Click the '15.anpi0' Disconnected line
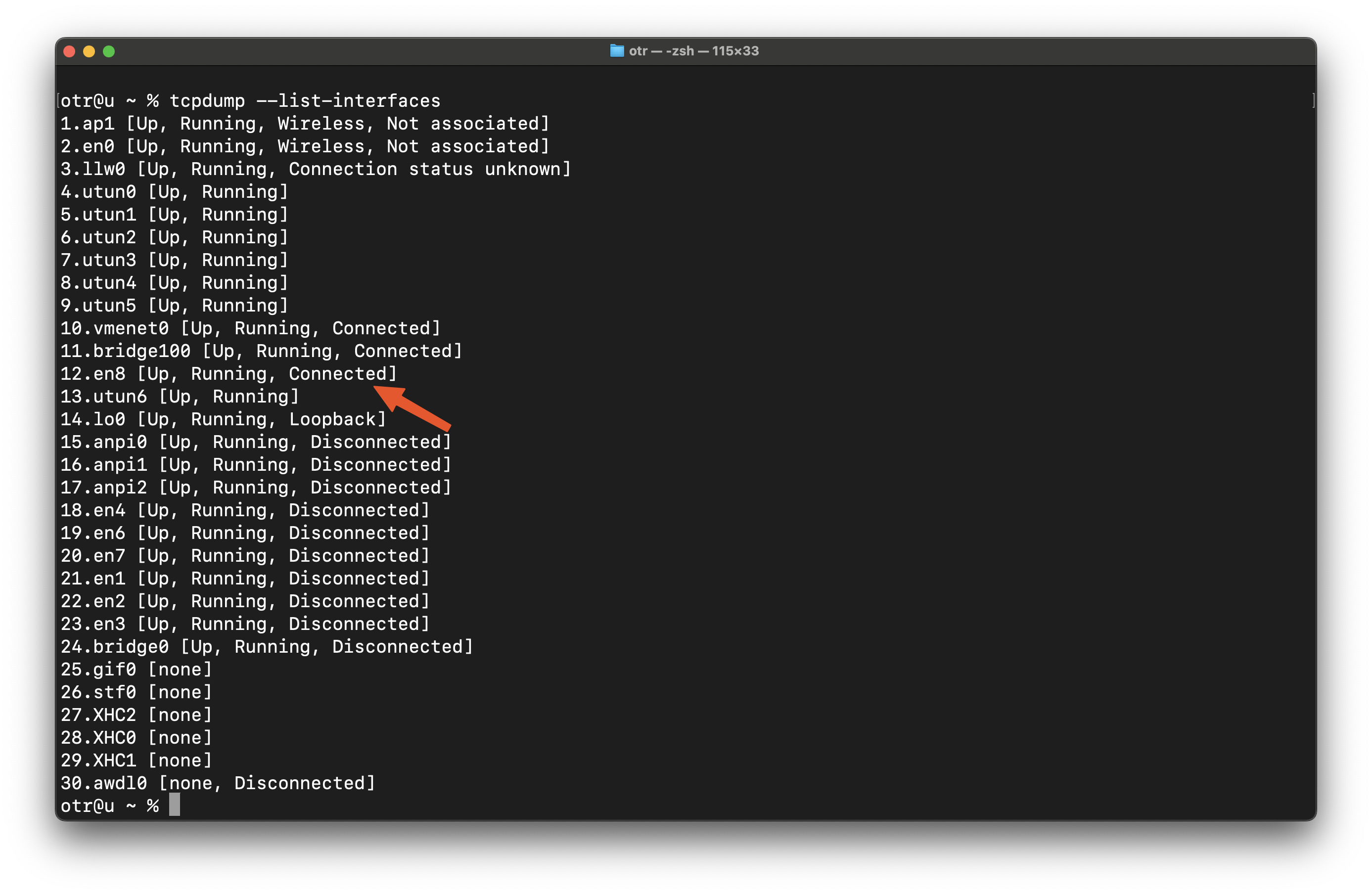This screenshot has width=1372, height=894. point(256,442)
